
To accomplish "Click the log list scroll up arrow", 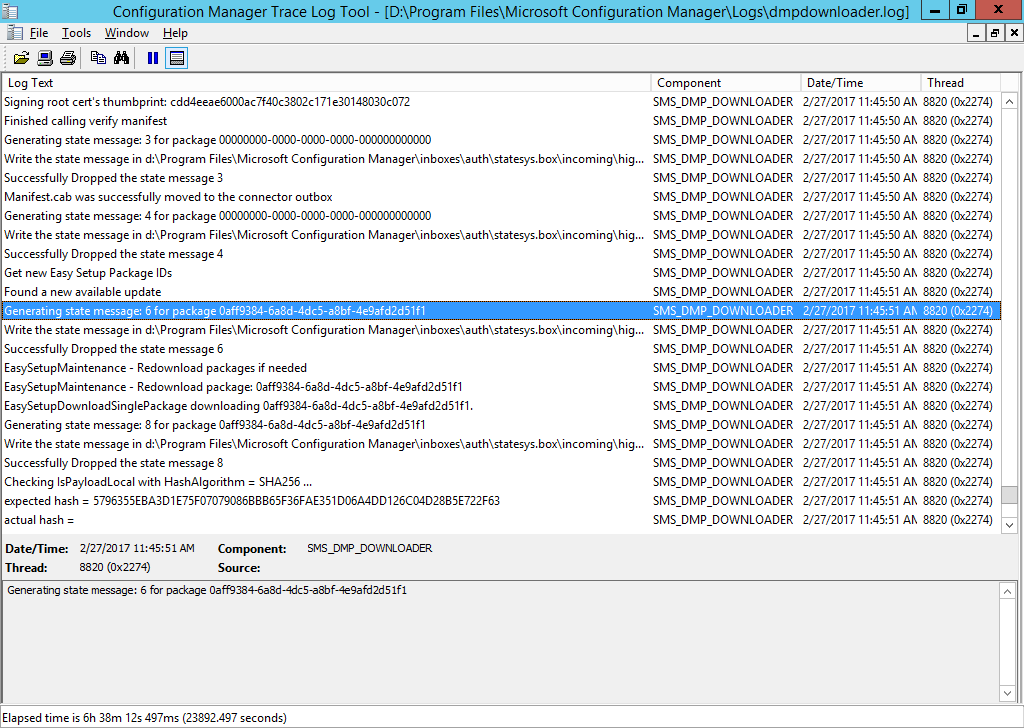I will point(1009,101).
